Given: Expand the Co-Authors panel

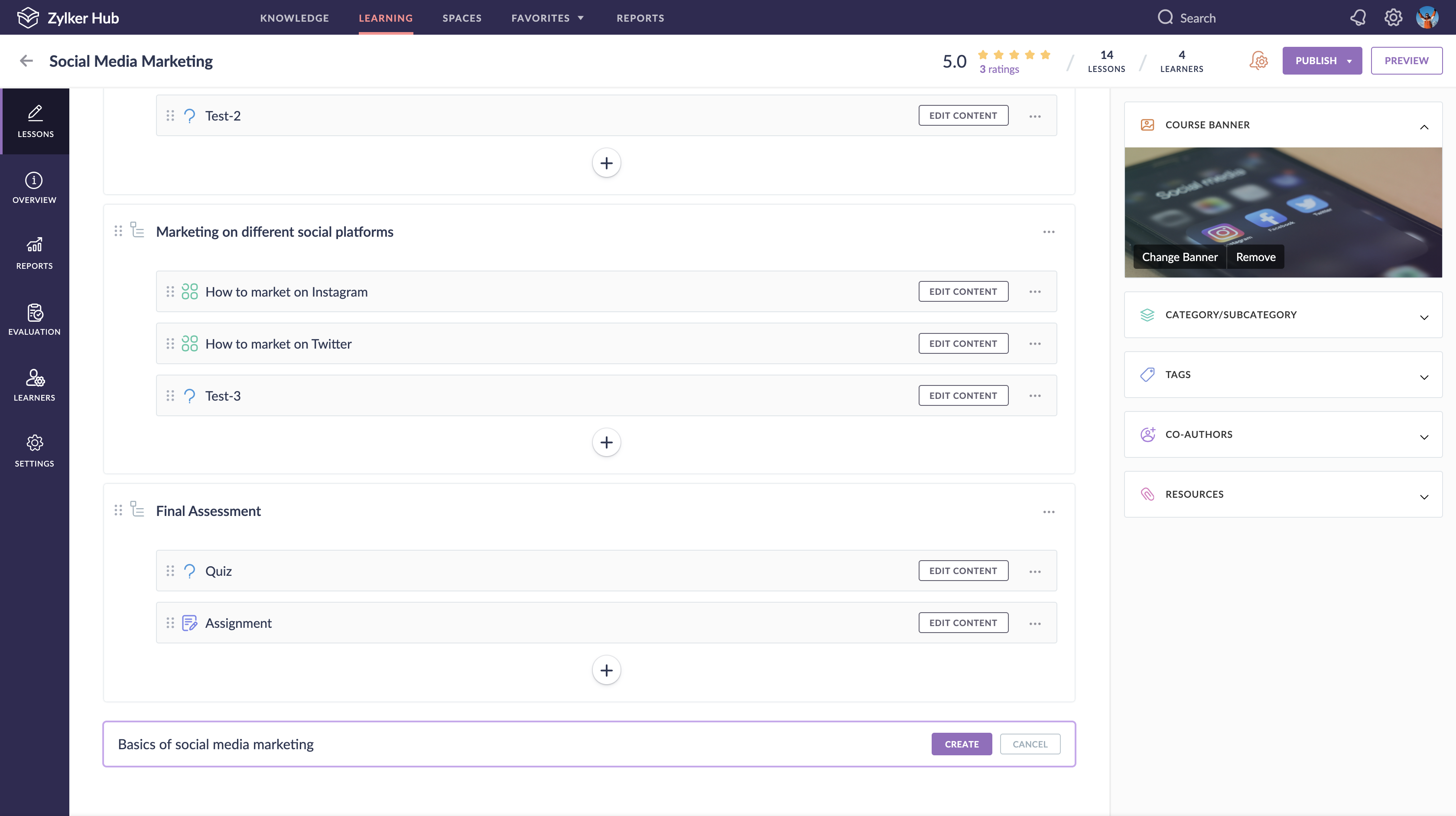Looking at the screenshot, I should (1424, 436).
